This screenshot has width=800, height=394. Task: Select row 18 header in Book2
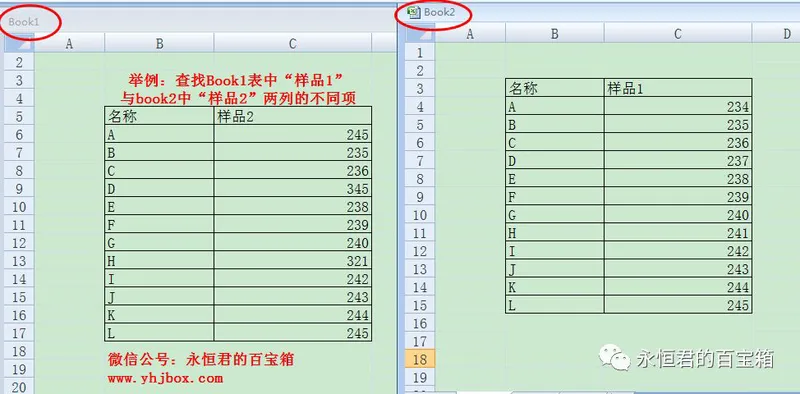420,359
